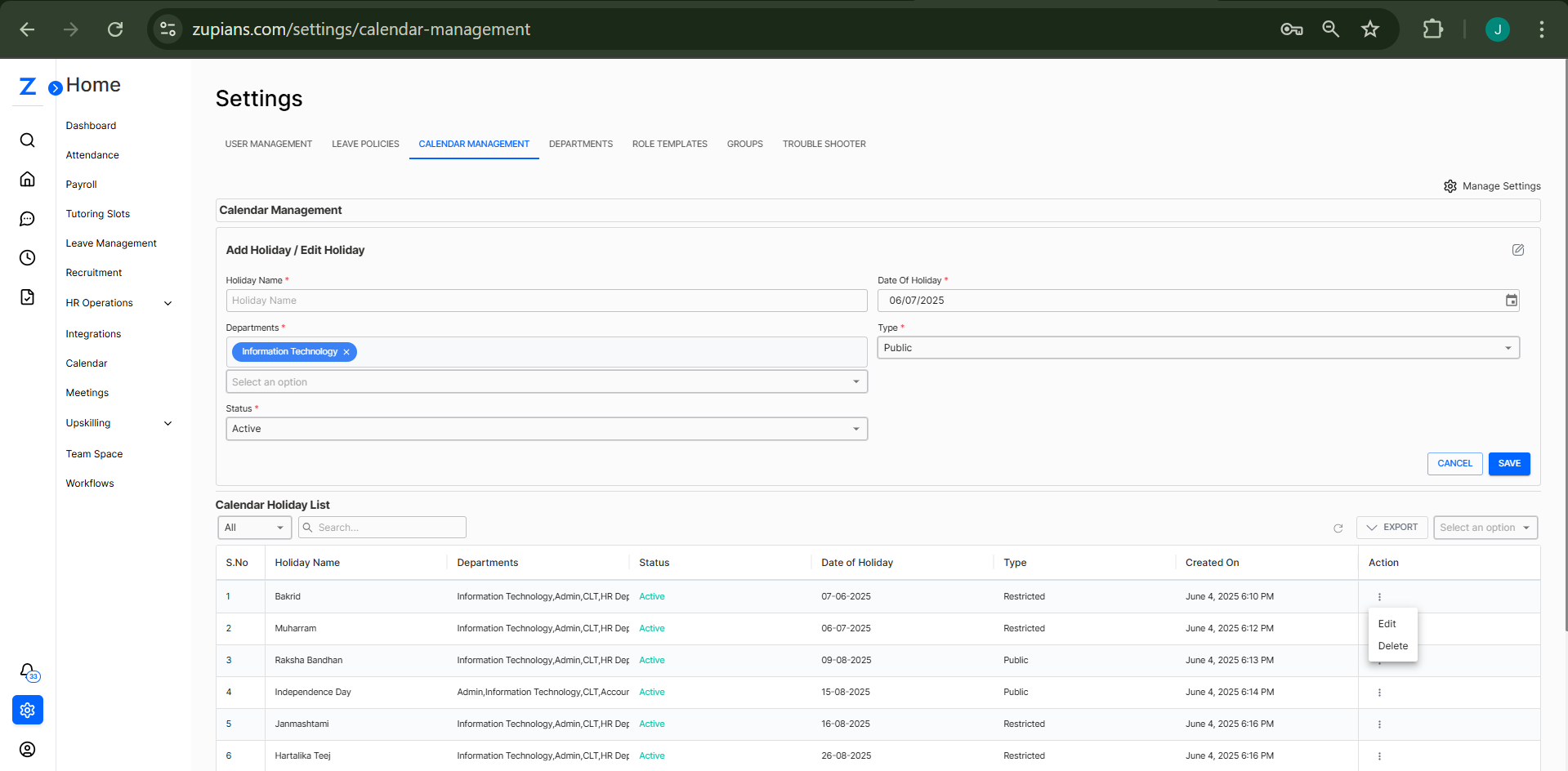Click the Cancel button

coord(1454,464)
